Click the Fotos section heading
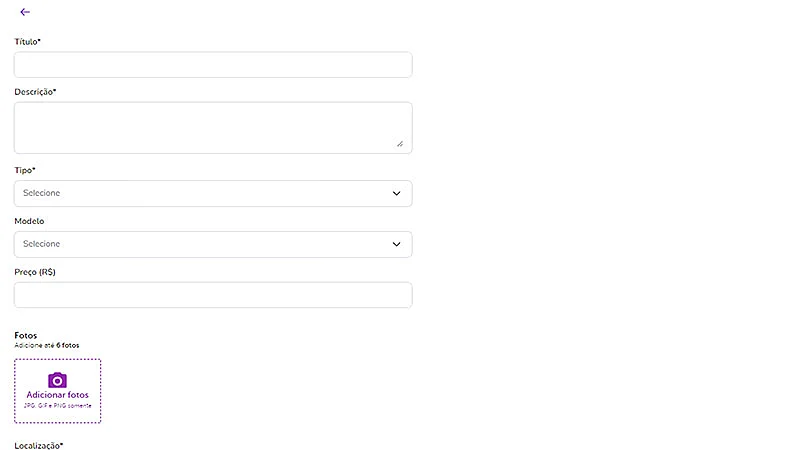The image size is (800, 450). click(x=26, y=335)
